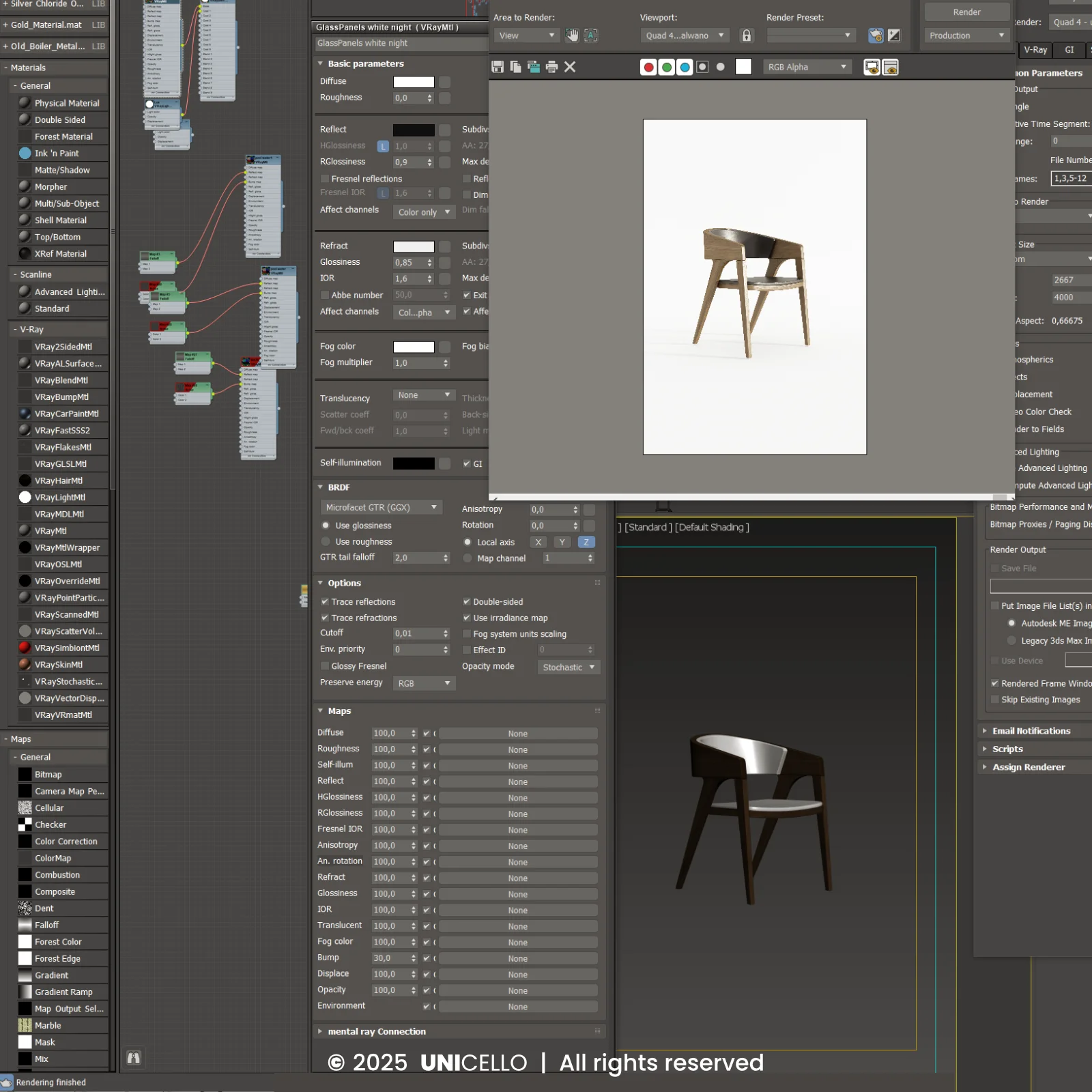Enable the Fresnel reflections checkbox
The width and height of the screenshot is (1092, 1092).
point(325,179)
